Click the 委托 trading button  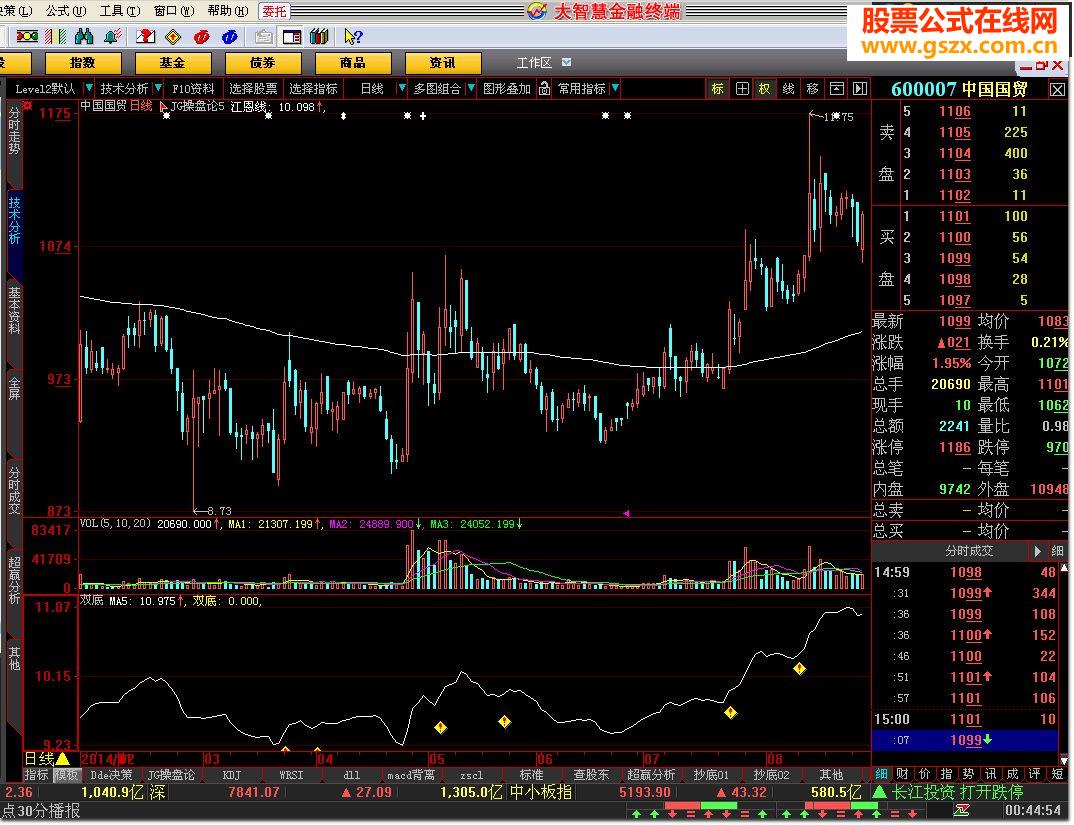tap(275, 11)
